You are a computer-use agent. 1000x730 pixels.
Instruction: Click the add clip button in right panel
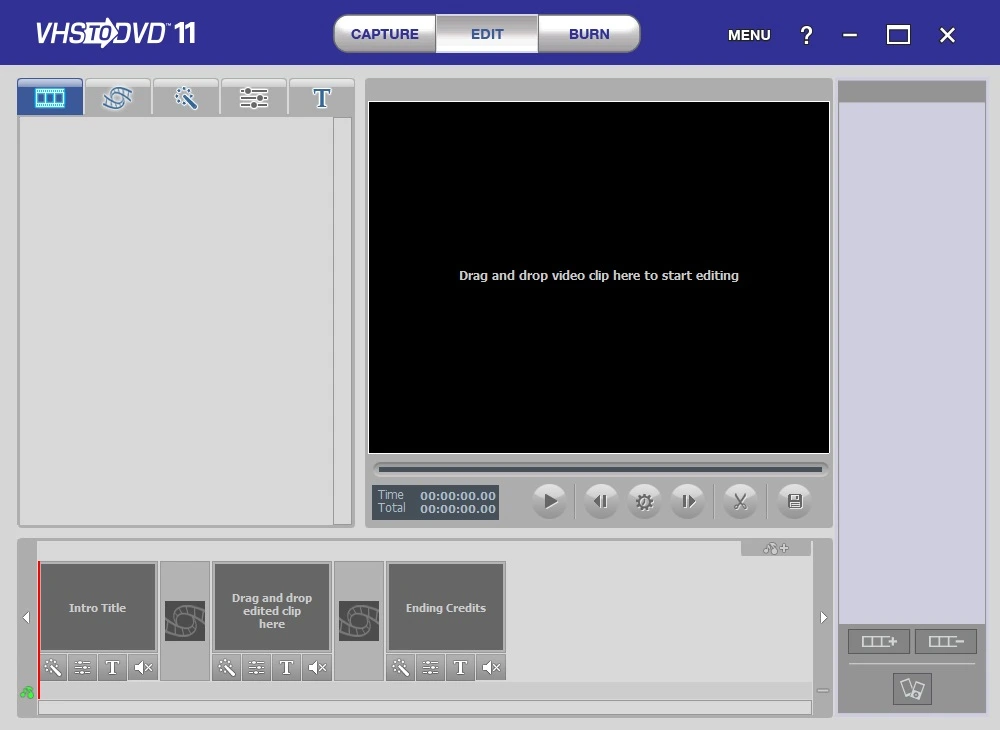point(879,641)
